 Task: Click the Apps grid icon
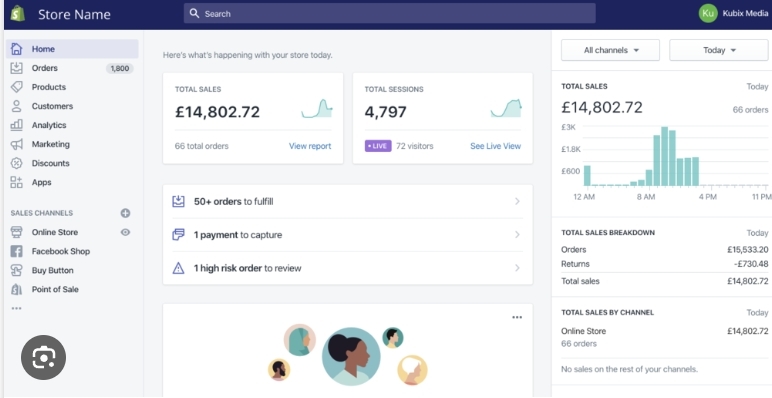(16, 182)
